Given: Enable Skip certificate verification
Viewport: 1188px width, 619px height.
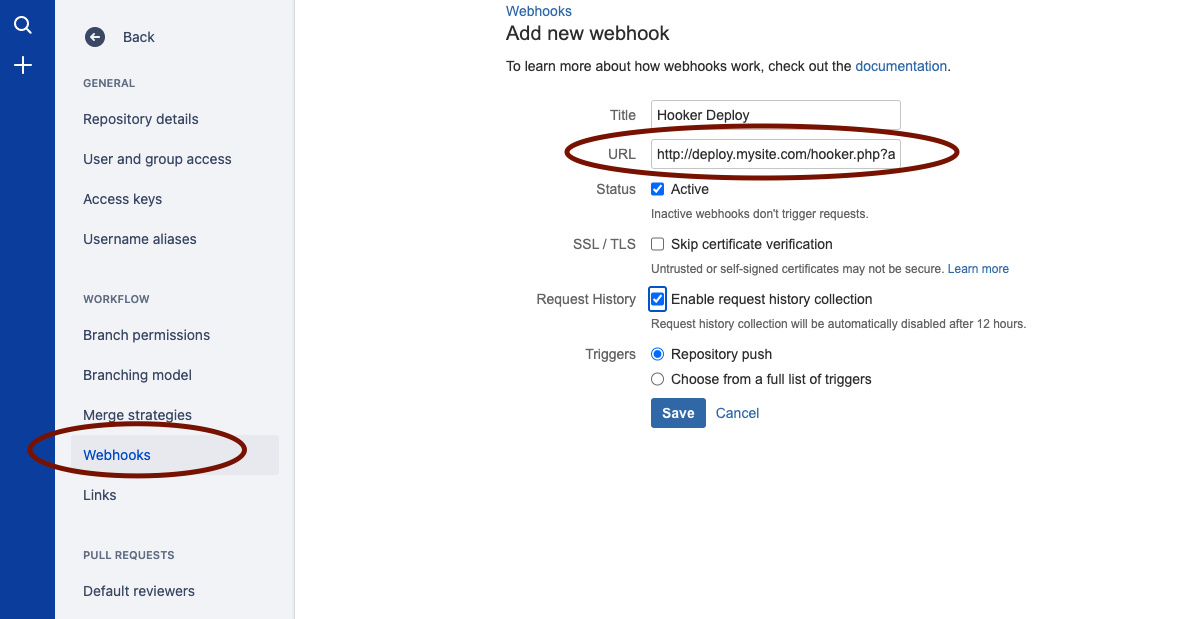Looking at the screenshot, I should pyautogui.click(x=657, y=244).
